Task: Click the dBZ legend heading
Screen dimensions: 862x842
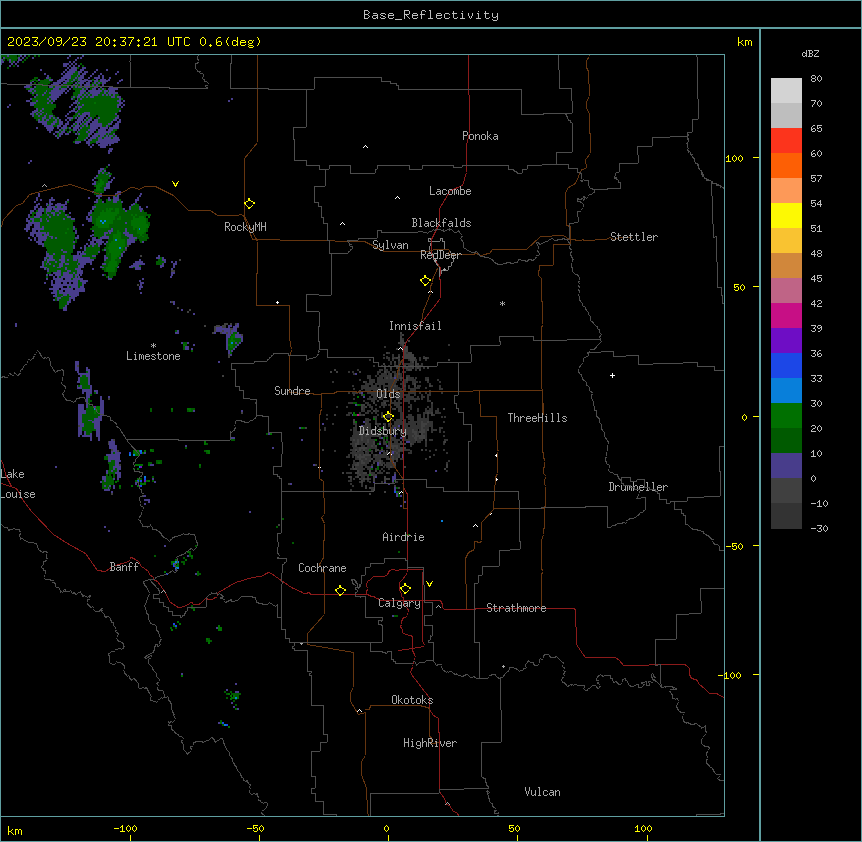Action: tap(810, 53)
